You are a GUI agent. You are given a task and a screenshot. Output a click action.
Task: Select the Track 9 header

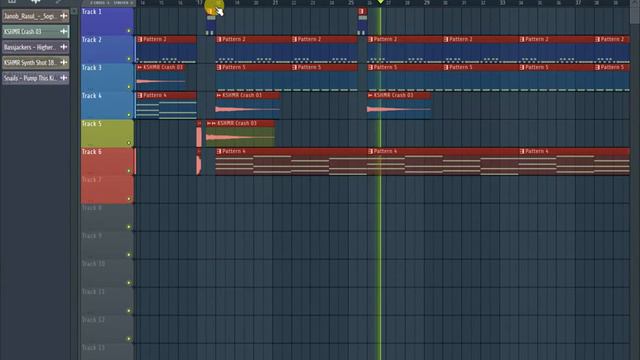point(107,245)
